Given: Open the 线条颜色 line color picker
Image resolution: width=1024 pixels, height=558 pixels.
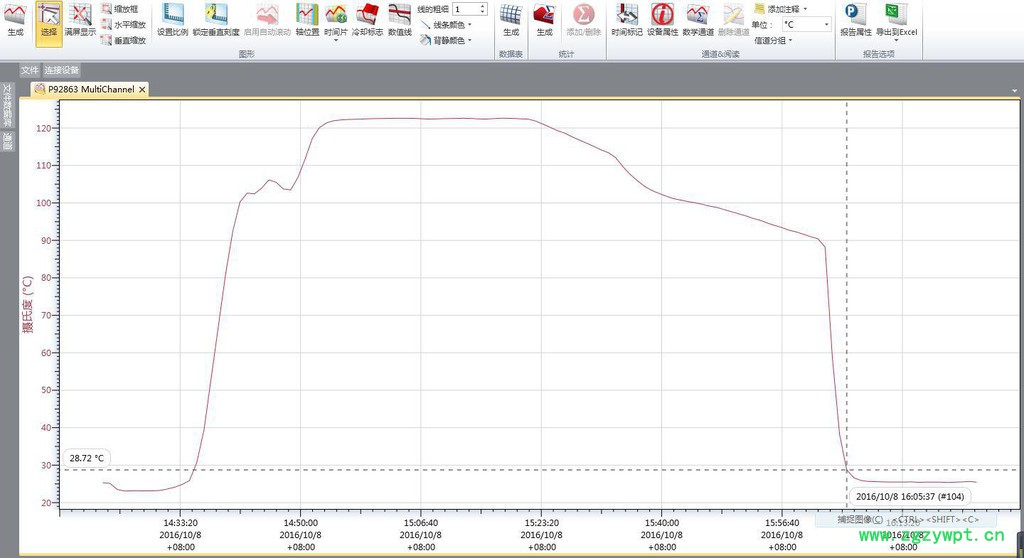Looking at the screenshot, I should coord(447,25).
